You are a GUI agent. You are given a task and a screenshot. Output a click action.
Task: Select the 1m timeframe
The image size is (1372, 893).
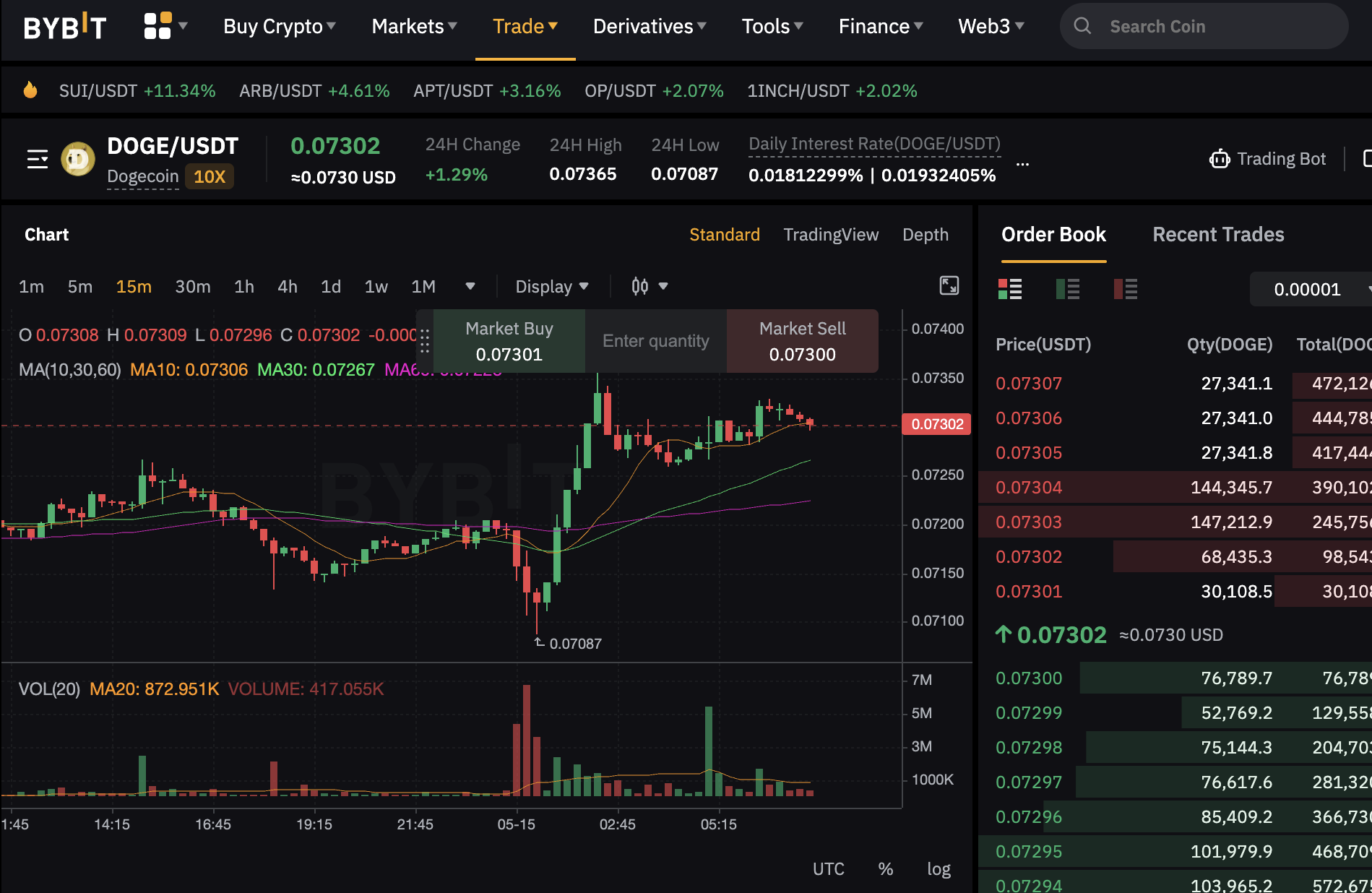click(x=31, y=287)
